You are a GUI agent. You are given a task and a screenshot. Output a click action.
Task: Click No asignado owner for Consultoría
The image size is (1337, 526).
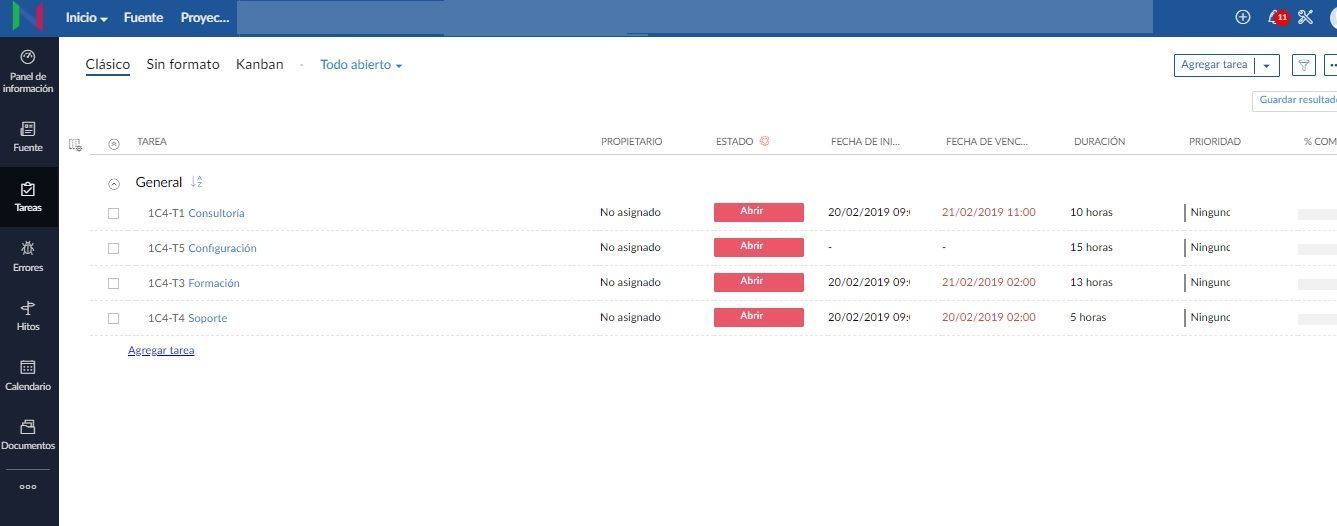pyautogui.click(x=630, y=212)
